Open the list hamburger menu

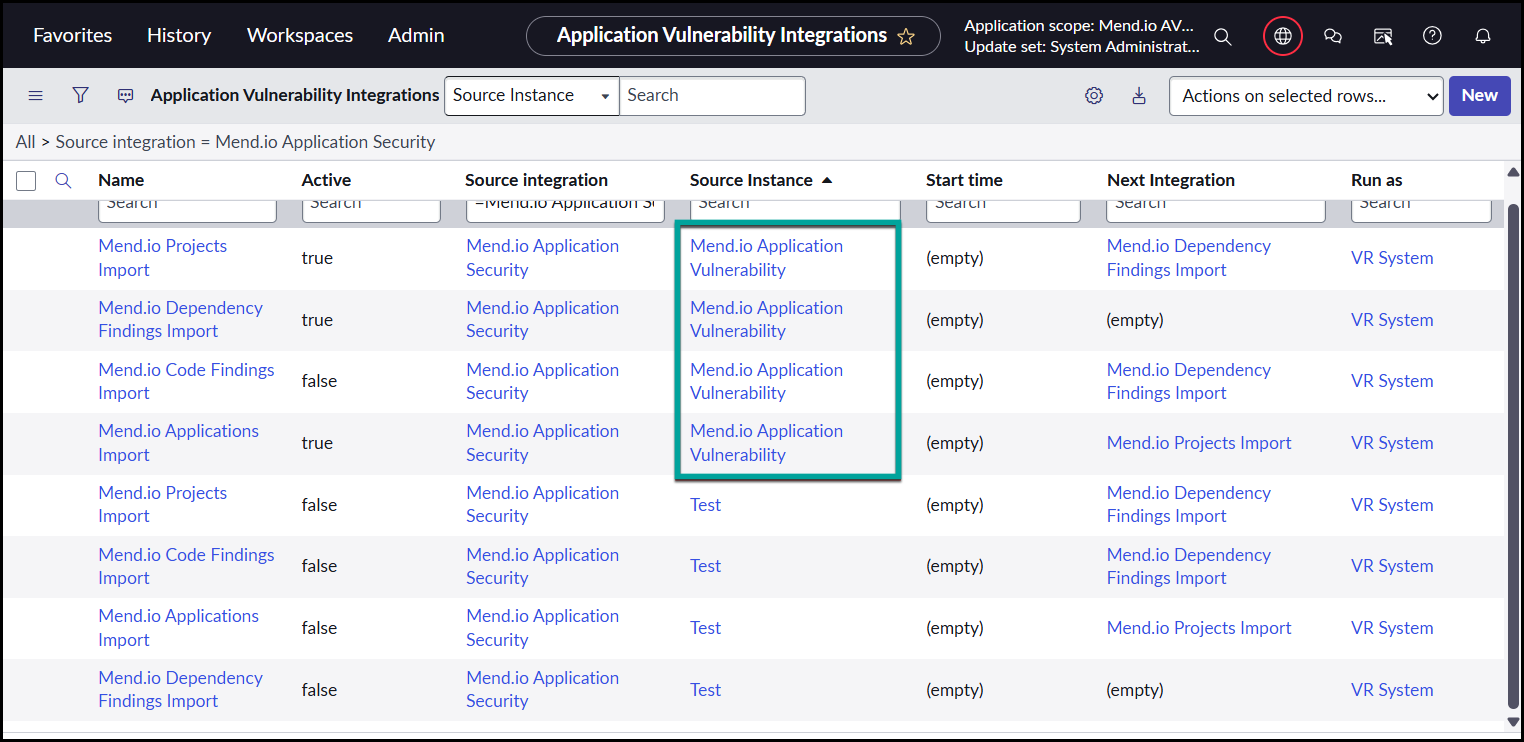coord(36,95)
